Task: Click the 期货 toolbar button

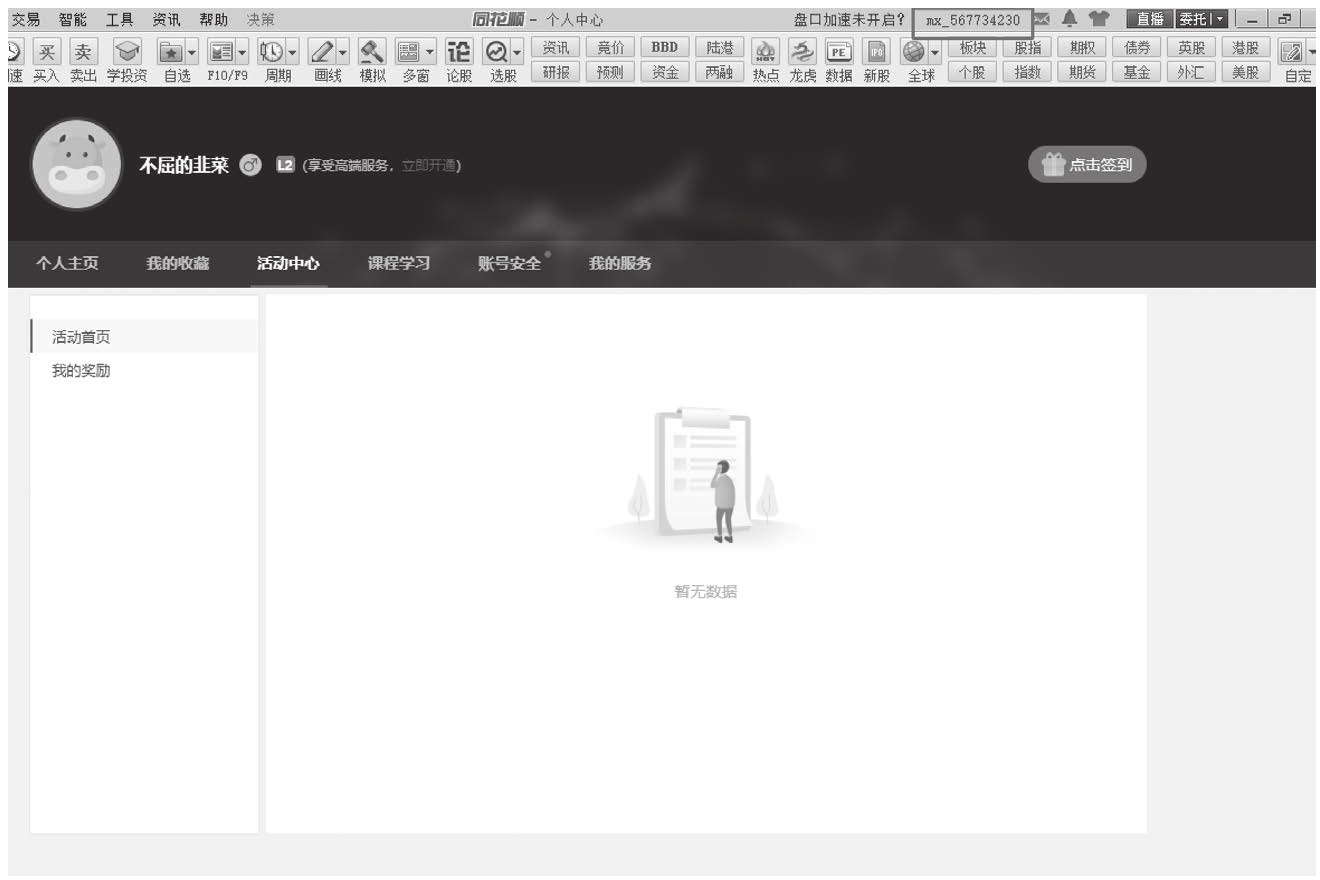Action: point(1080,72)
